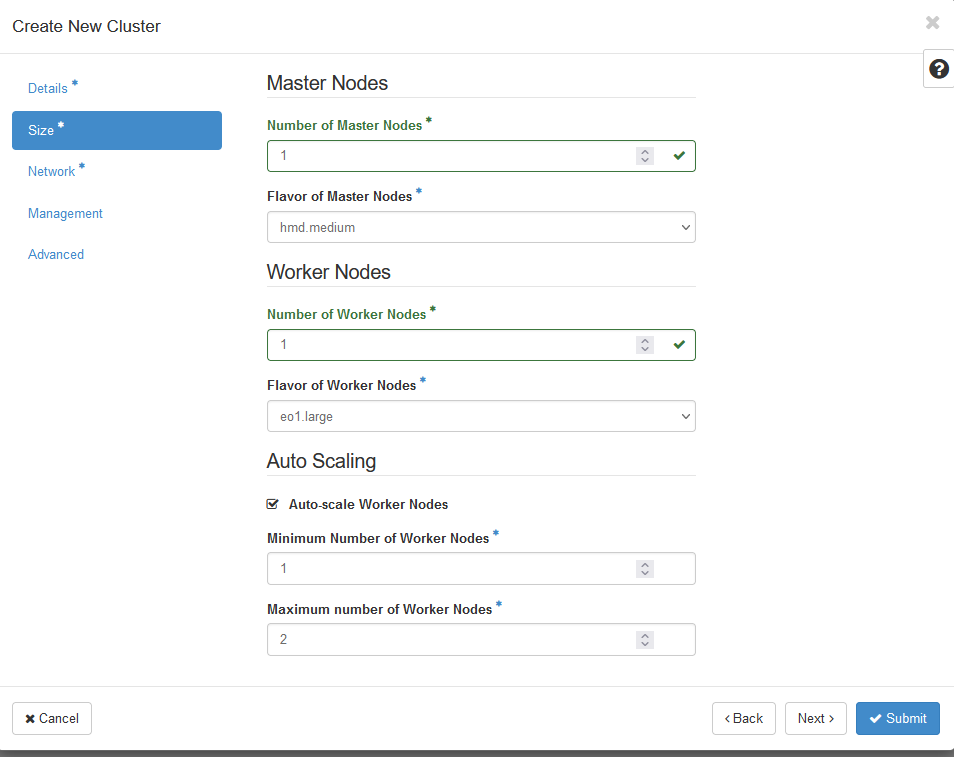The height and width of the screenshot is (757, 954).
Task: Raise Minimum Number of Worker Nodes via stepper
Action: tap(644, 564)
